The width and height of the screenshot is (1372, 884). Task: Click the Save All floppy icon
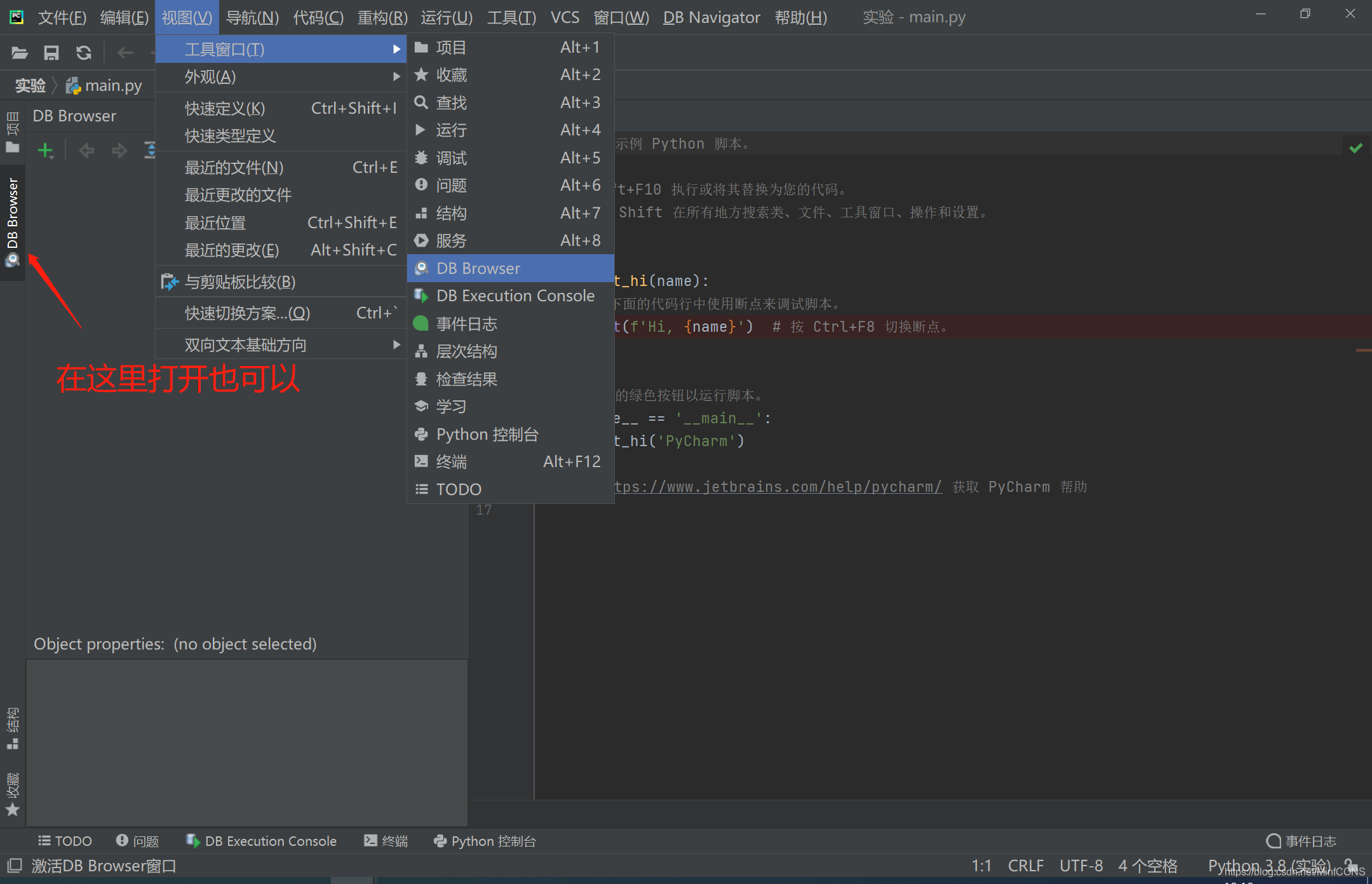pos(51,53)
